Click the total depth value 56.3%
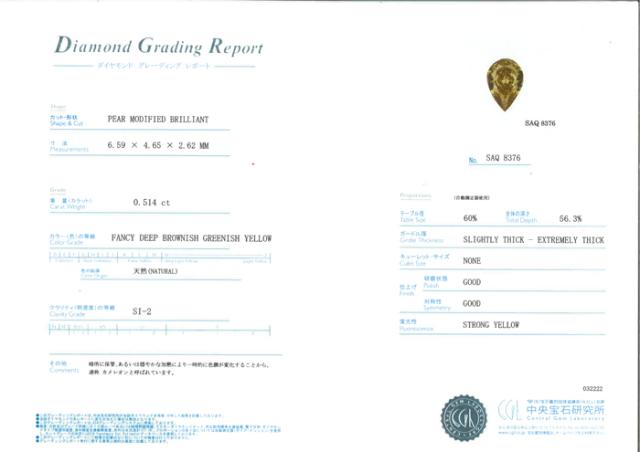This screenshot has height=452, width=640. (x=571, y=218)
